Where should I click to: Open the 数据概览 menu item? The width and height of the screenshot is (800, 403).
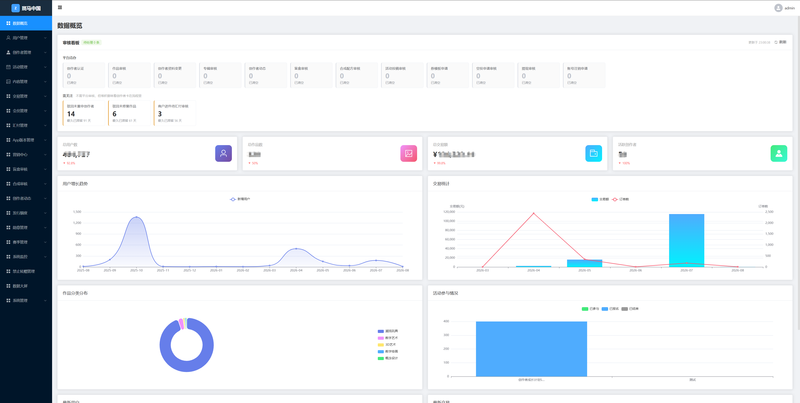(x=26, y=23)
